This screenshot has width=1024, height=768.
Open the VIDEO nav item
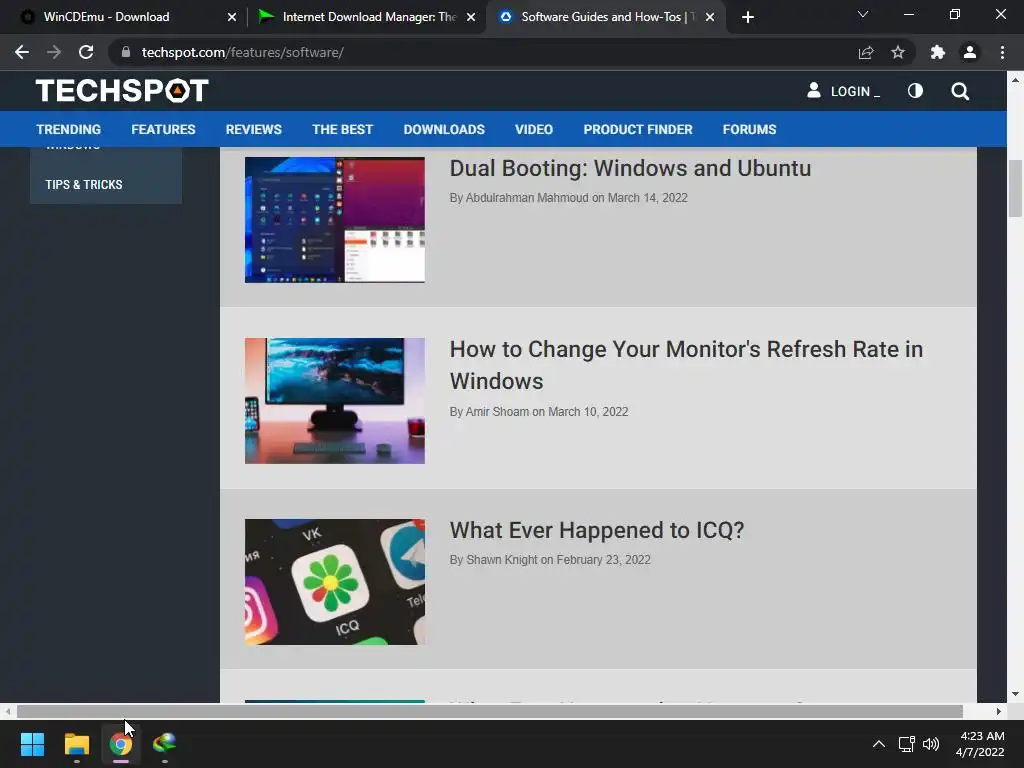click(534, 129)
